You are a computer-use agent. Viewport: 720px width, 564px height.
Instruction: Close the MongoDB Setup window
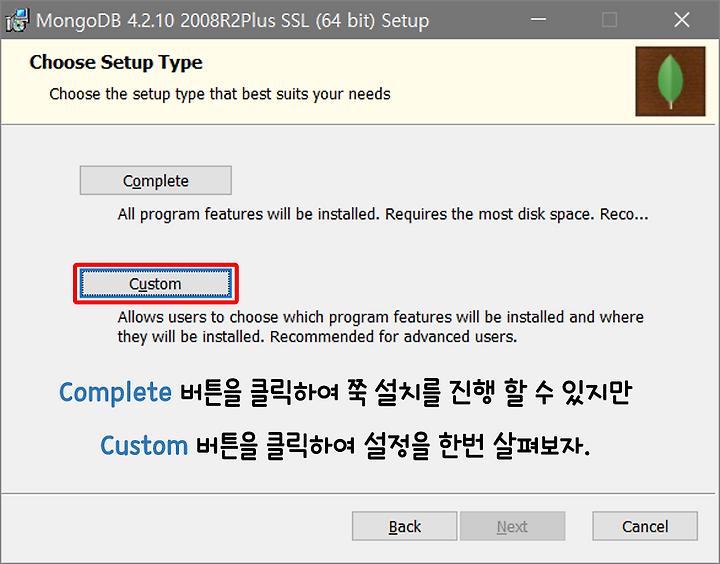pyautogui.click(x=682, y=20)
